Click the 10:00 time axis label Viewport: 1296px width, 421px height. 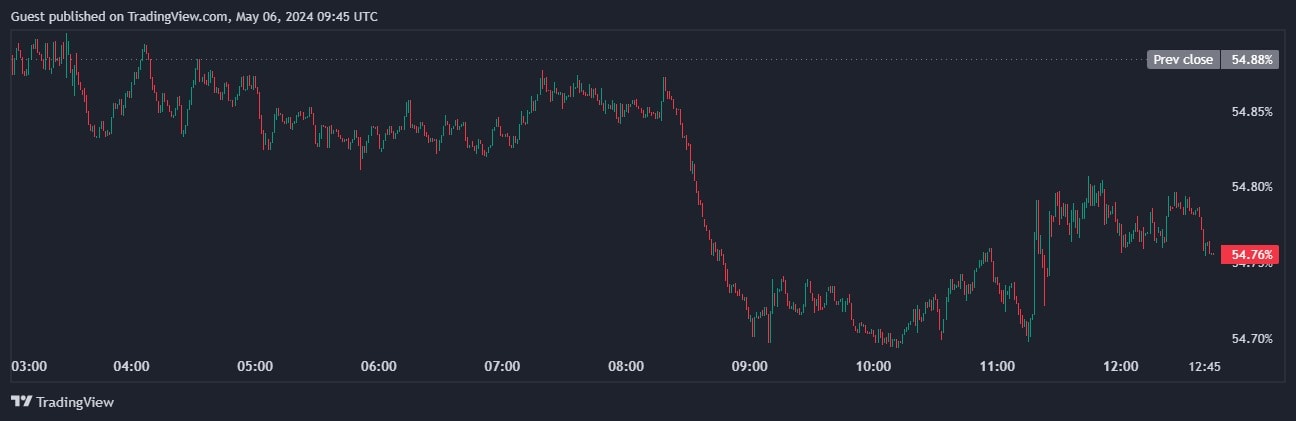coord(873,367)
